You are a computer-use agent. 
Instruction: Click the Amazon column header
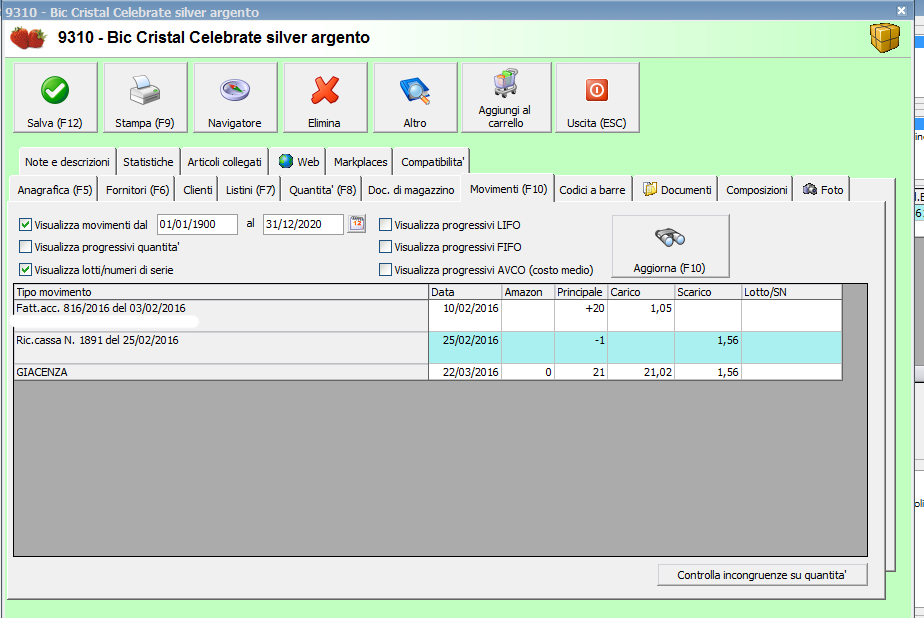point(528,292)
